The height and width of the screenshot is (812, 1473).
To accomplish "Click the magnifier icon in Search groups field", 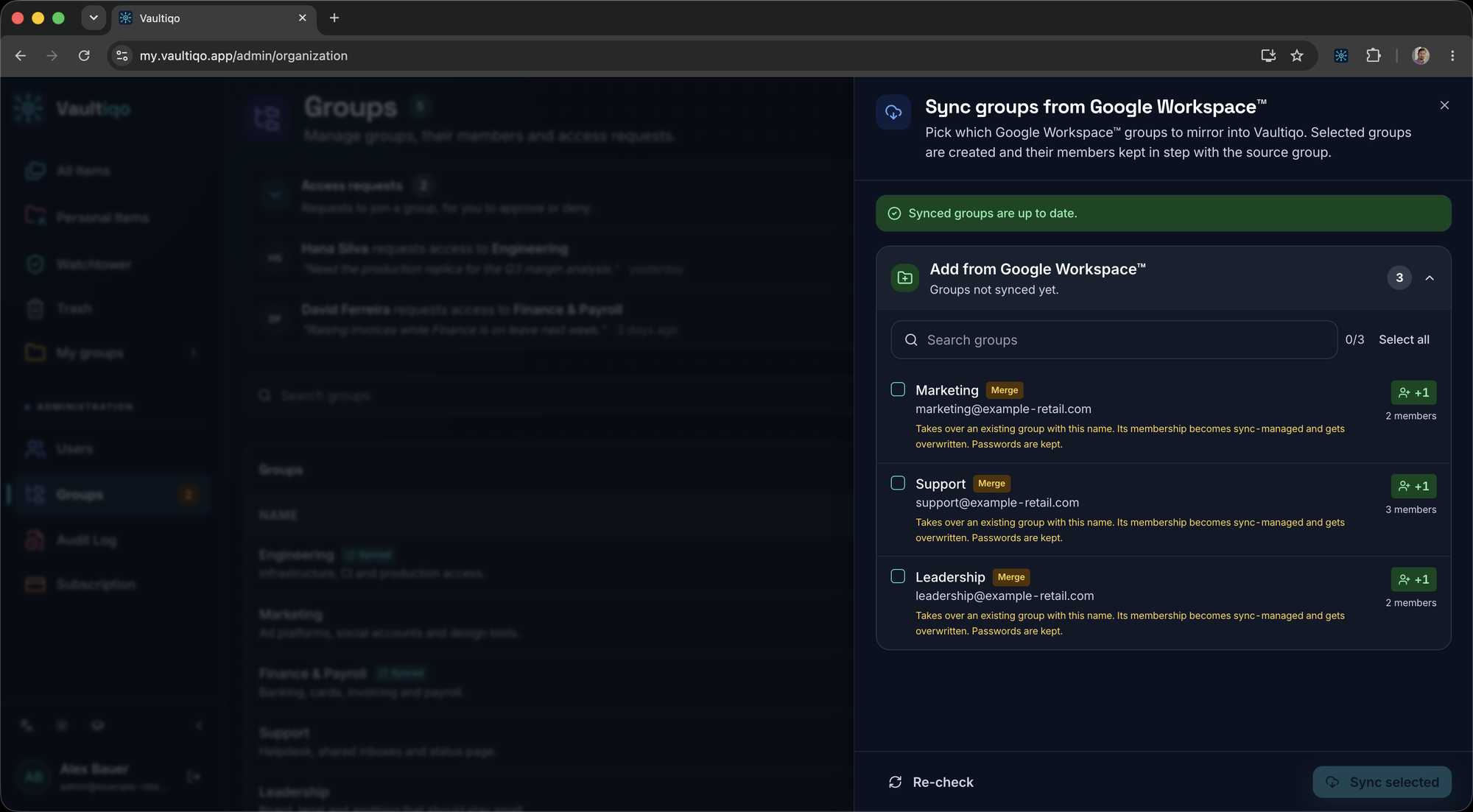I will click(x=911, y=339).
